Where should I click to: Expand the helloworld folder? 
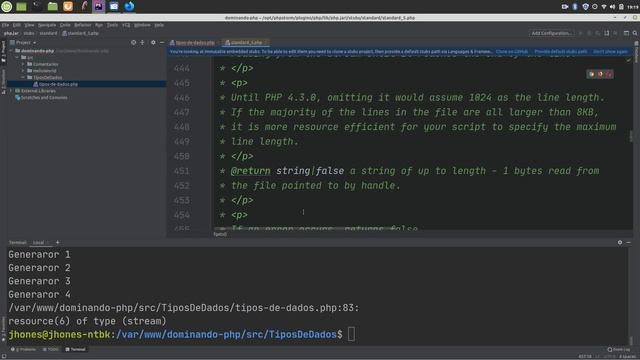(23, 71)
